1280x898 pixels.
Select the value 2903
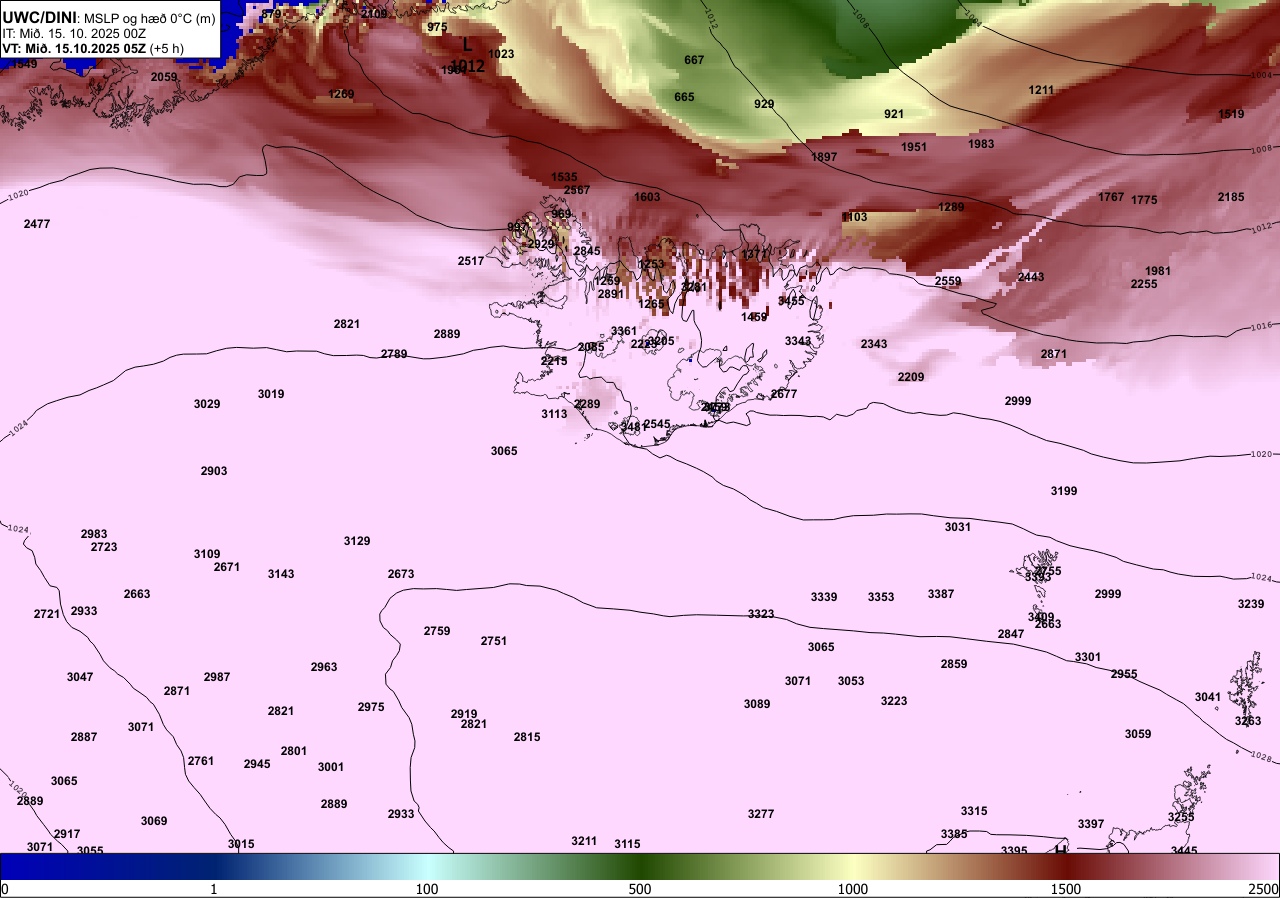point(214,471)
